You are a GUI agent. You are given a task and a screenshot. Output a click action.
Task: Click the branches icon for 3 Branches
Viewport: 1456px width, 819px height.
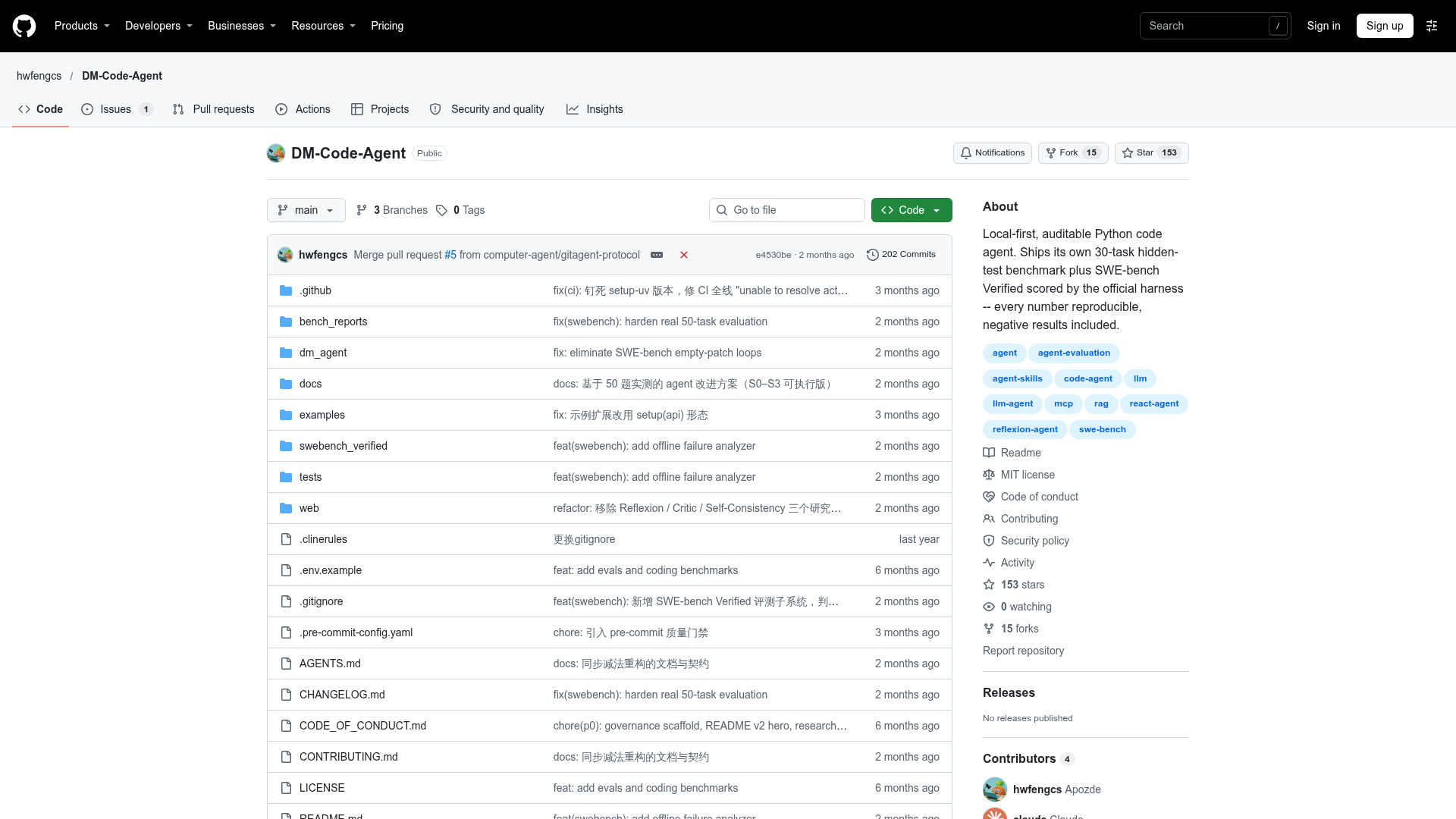click(x=362, y=210)
